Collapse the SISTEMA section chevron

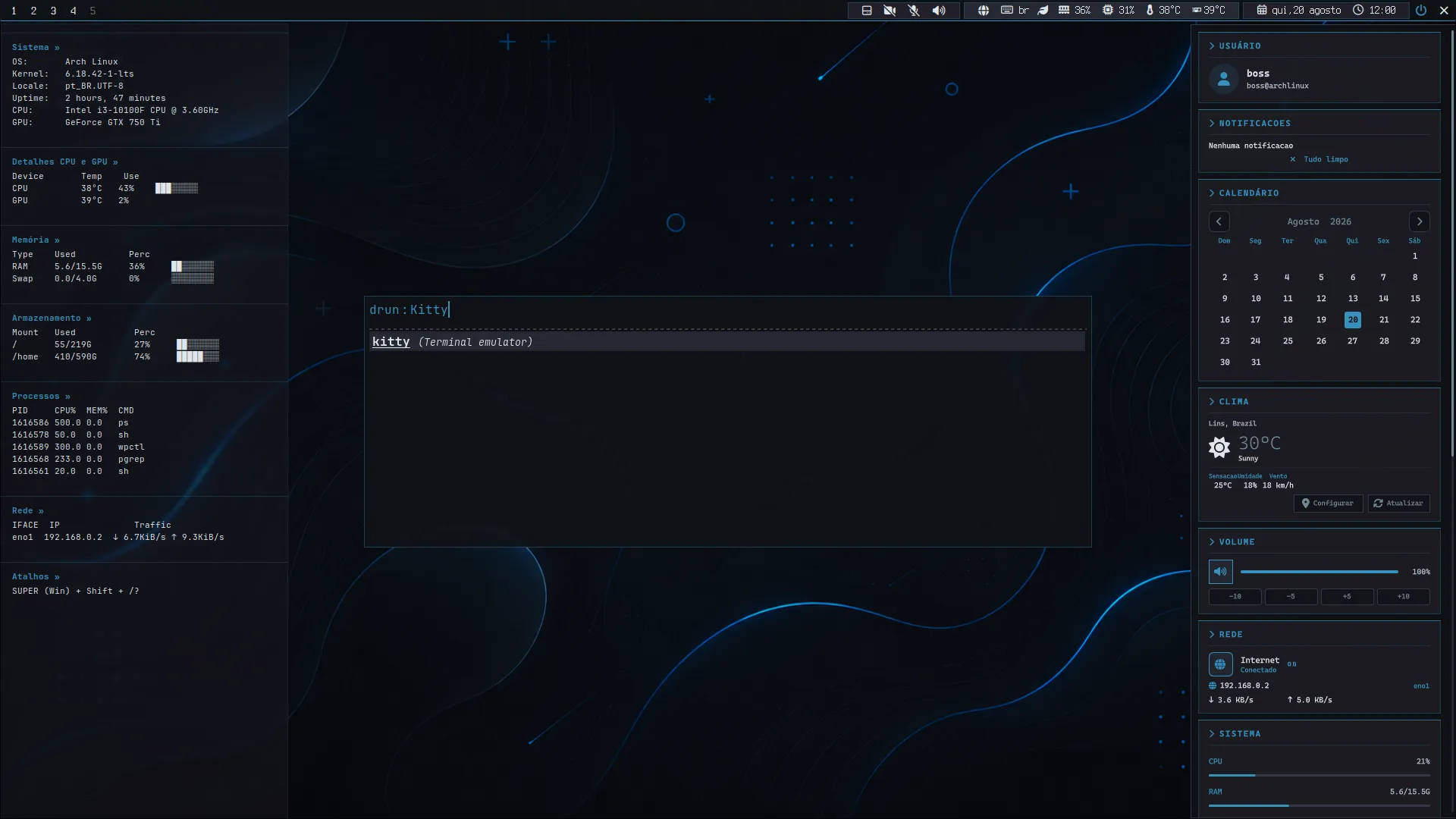1212,734
